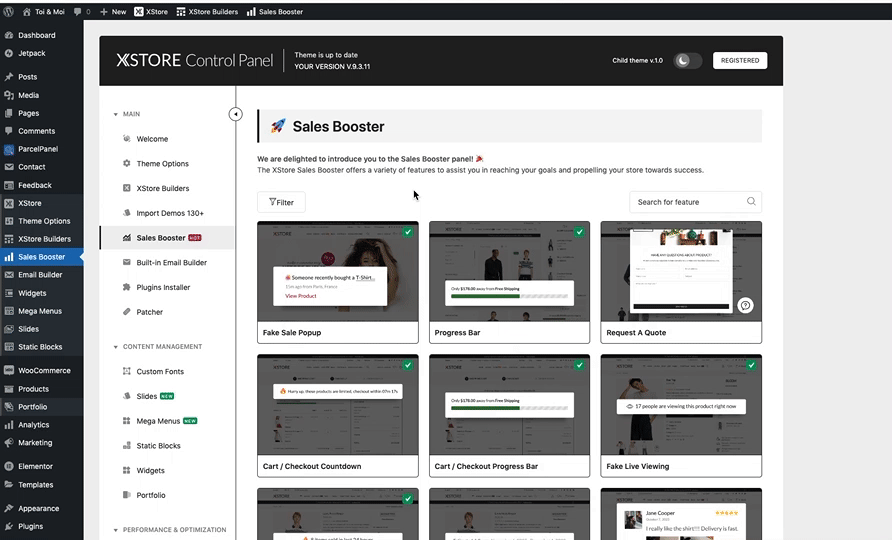Open Built-in Email Builder
This screenshot has width=892, height=540.
pos(171,262)
